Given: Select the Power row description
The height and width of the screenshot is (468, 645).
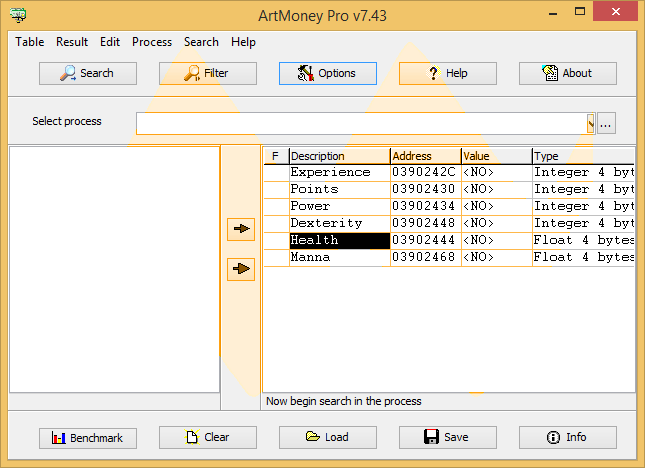Looking at the screenshot, I should 340,206.
